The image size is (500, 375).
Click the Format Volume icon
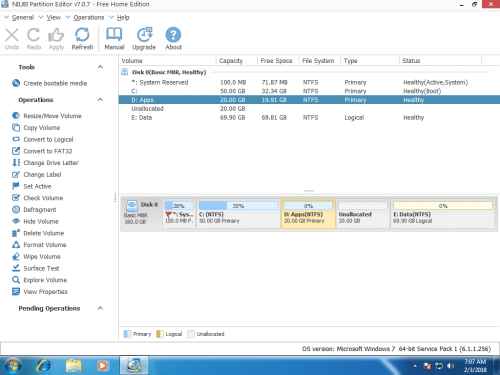coord(16,245)
